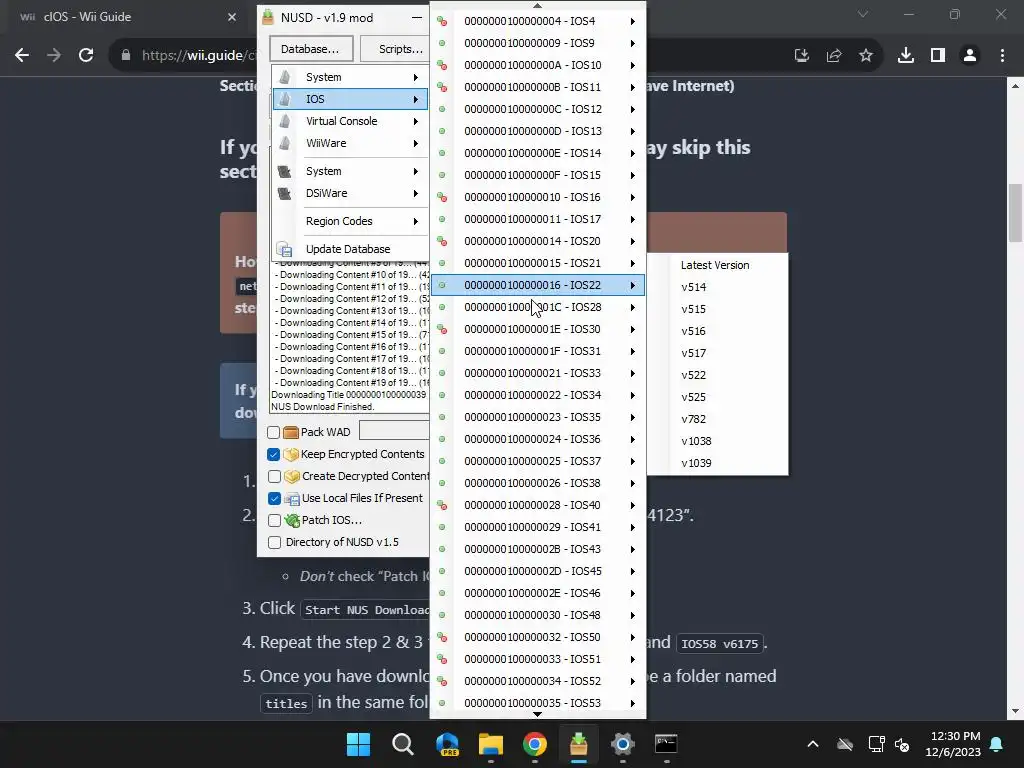The image size is (1024, 768).
Task: Expand the IOS53 submenu arrow
Action: [633, 703]
